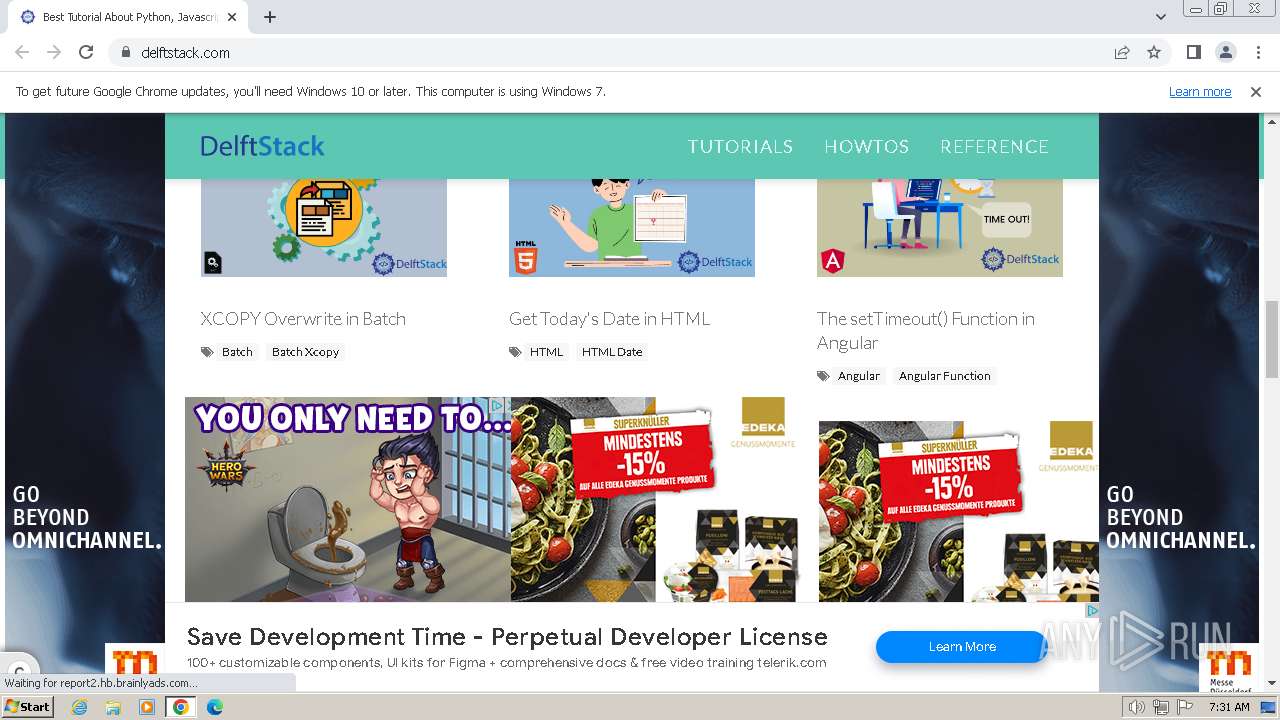Image resolution: width=1280 pixels, height=720 pixels.
Task: Go back with the browser back arrow
Action: 22,52
